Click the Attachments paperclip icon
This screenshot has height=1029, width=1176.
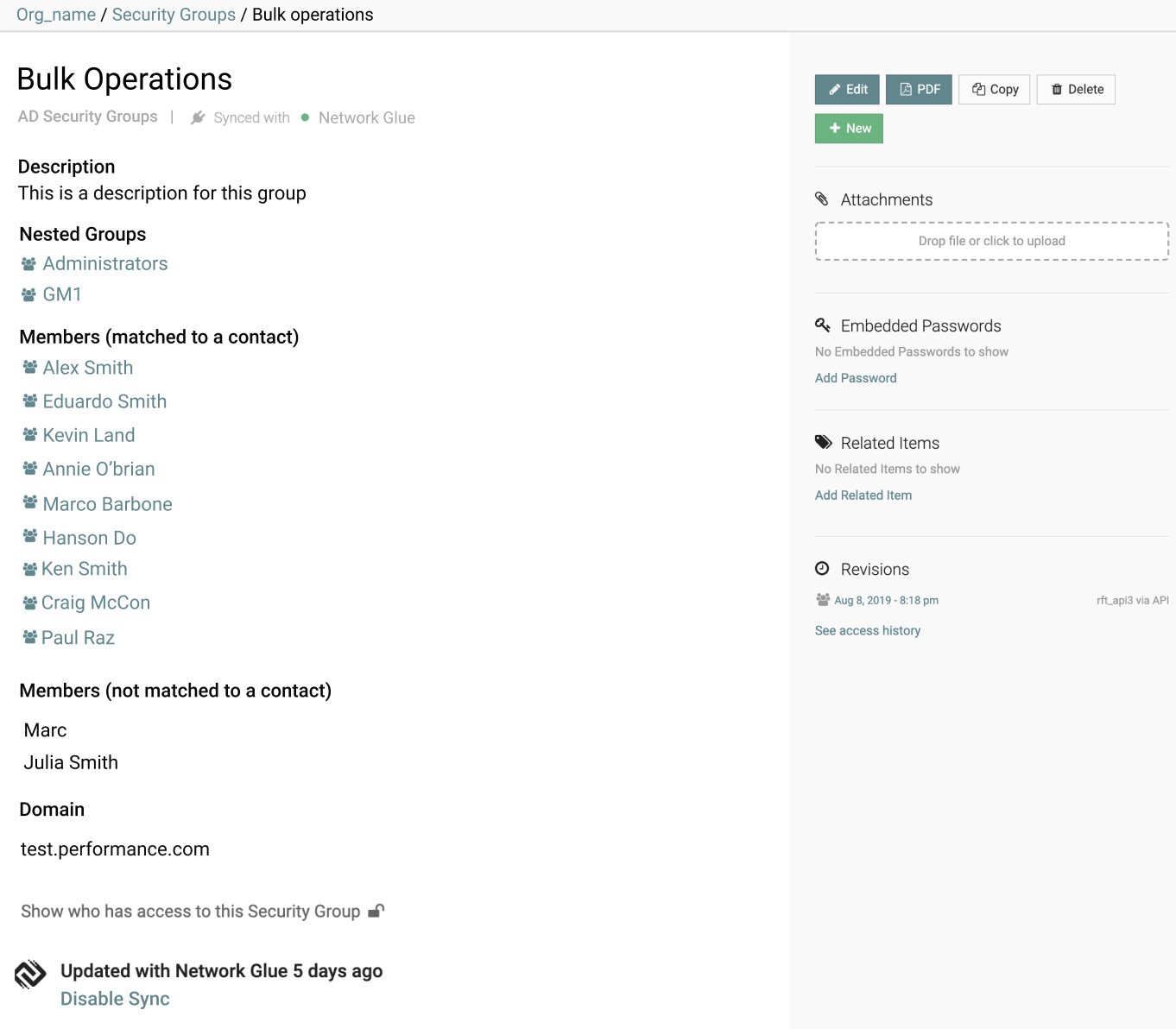click(823, 199)
